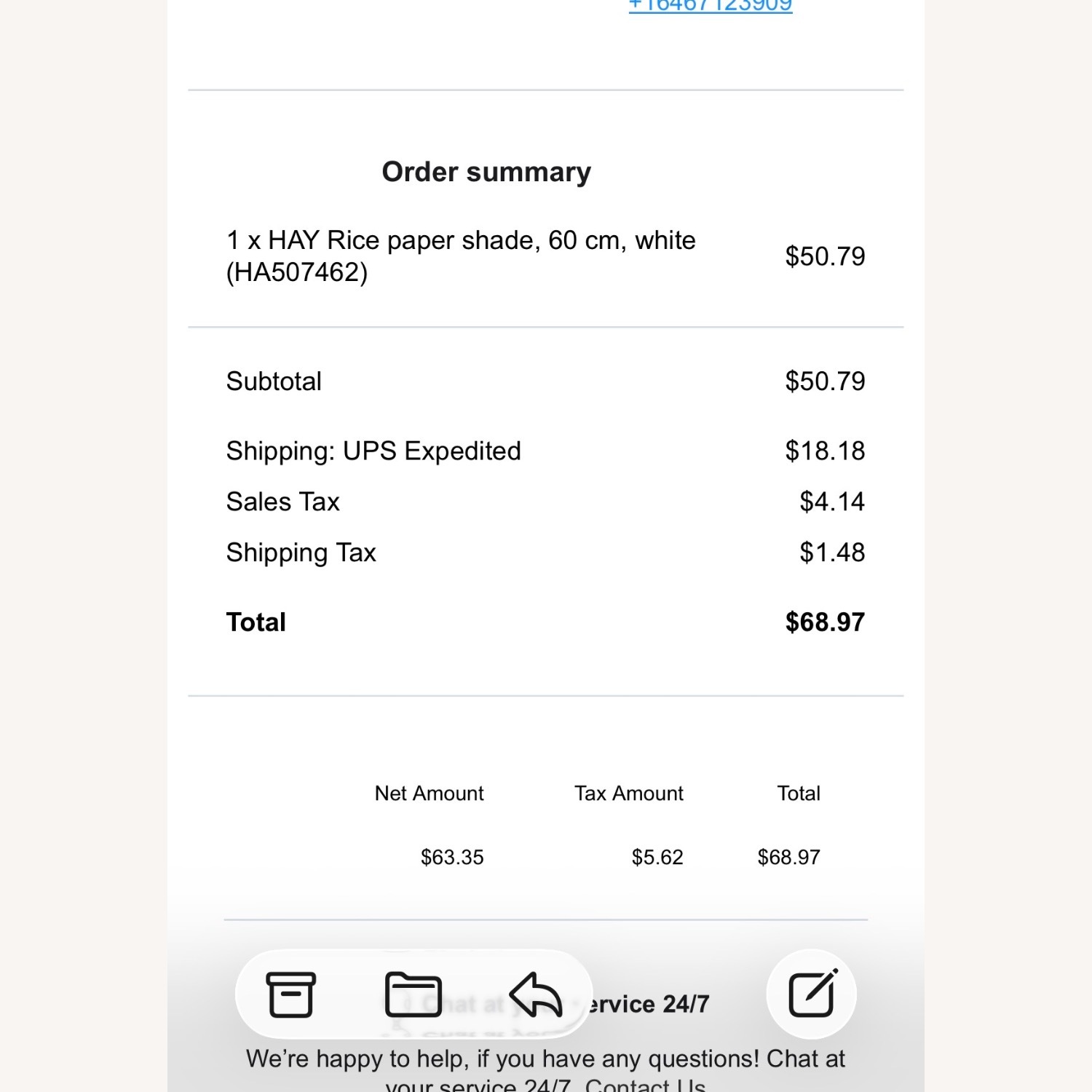Image resolution: width=1092 pixels, height=1092 pixels.
Task: Tap the Tax Amount column header
Action: 629,794
